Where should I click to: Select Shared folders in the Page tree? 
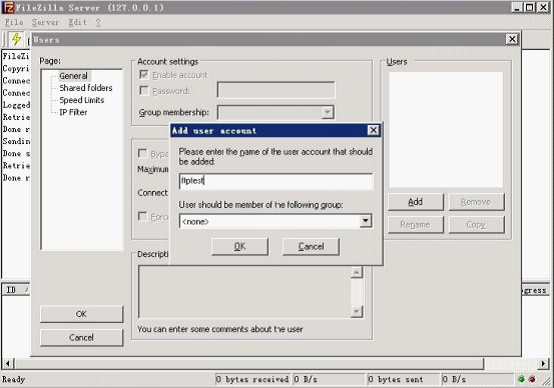(x=86, y=88)
